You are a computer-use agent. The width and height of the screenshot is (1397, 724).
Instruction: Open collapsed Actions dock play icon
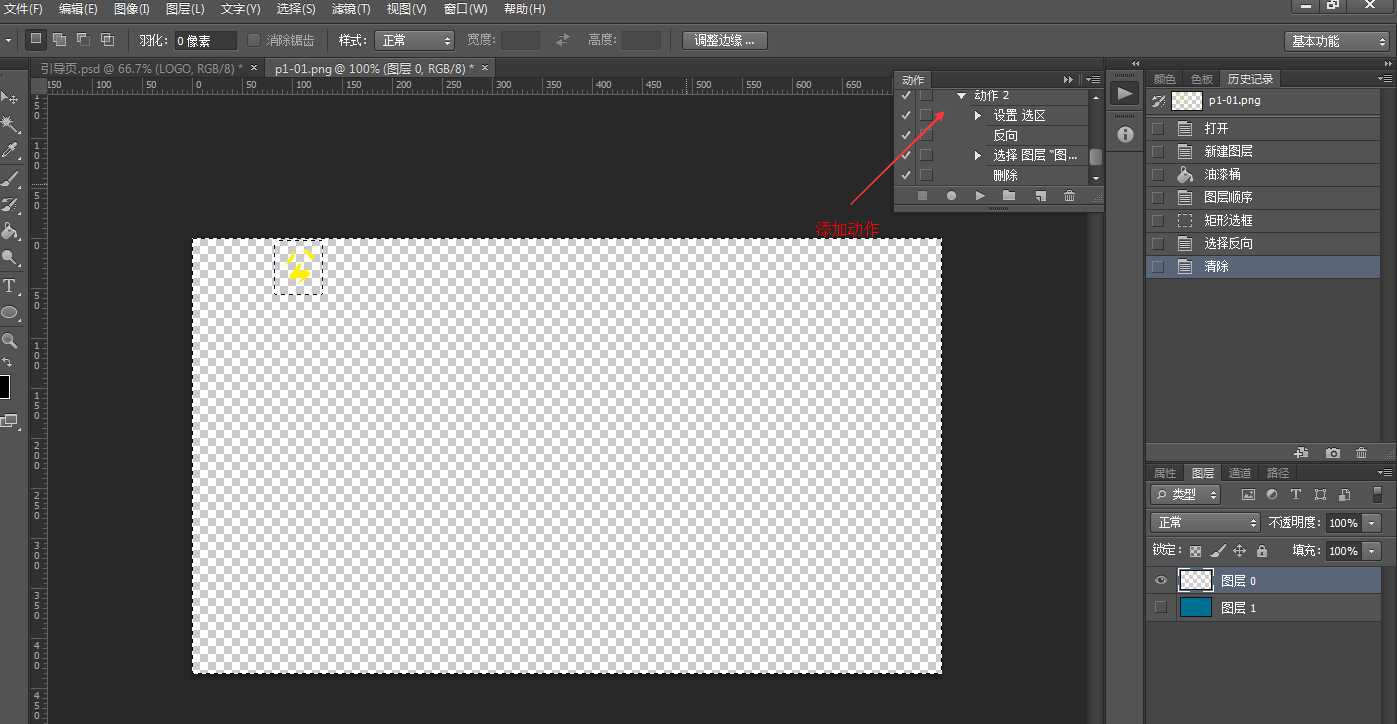(1125, 94)
